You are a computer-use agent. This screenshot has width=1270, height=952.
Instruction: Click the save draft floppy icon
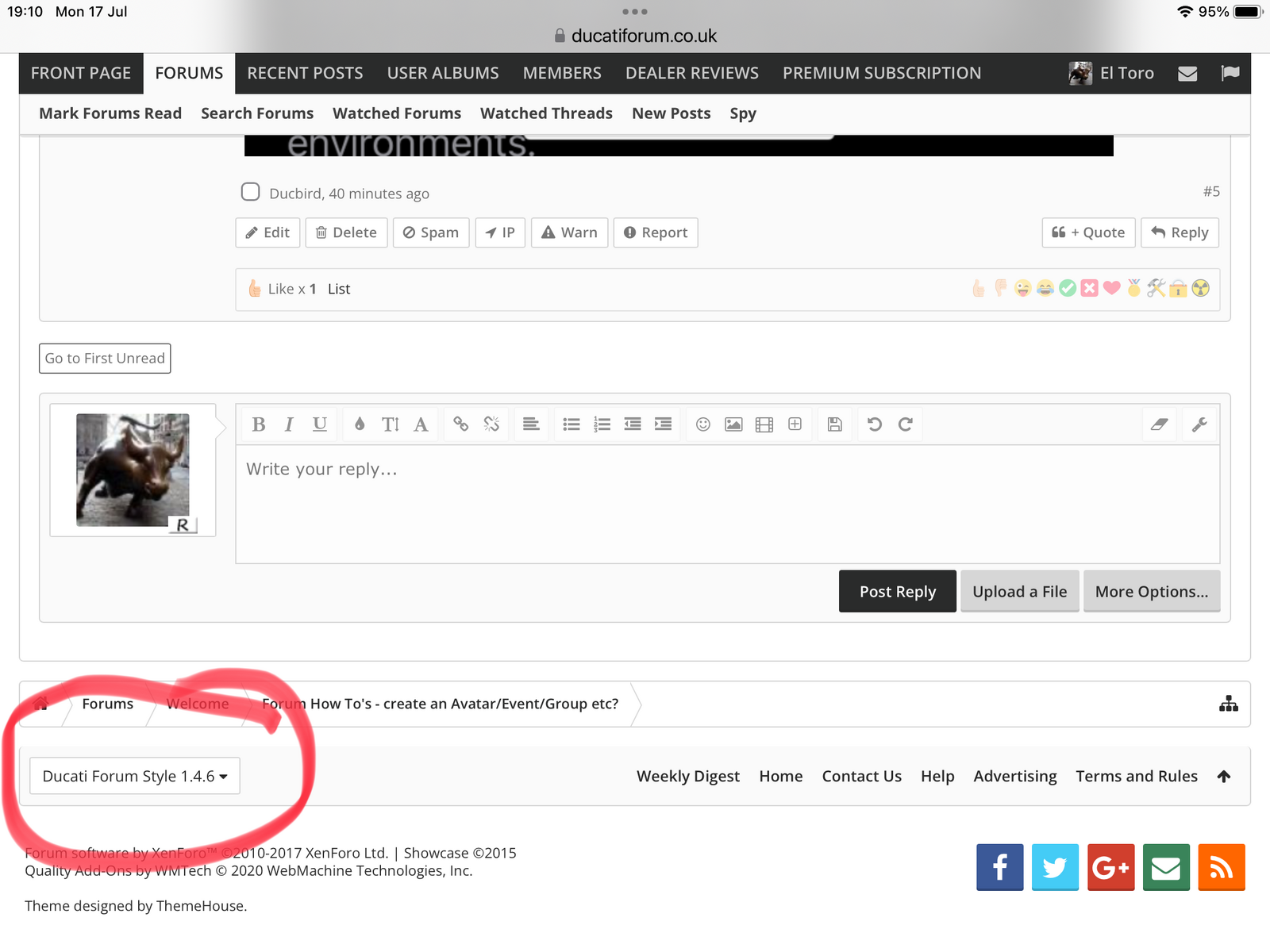(x=834, y=424)
